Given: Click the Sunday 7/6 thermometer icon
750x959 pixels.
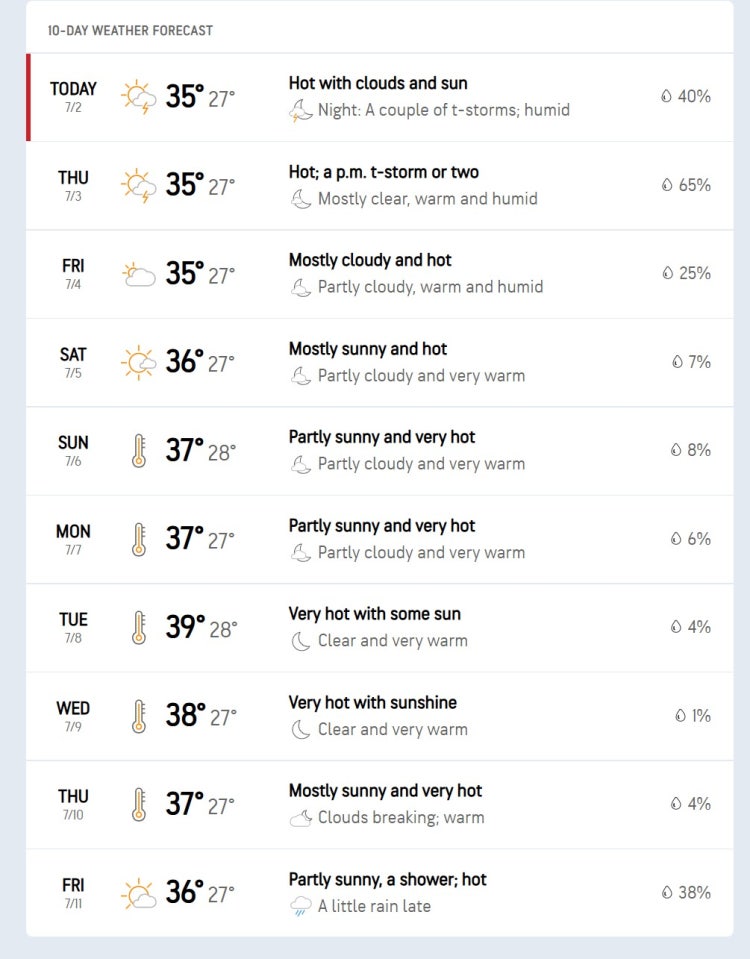Looking at the screenshot, I should pos(139,451).
